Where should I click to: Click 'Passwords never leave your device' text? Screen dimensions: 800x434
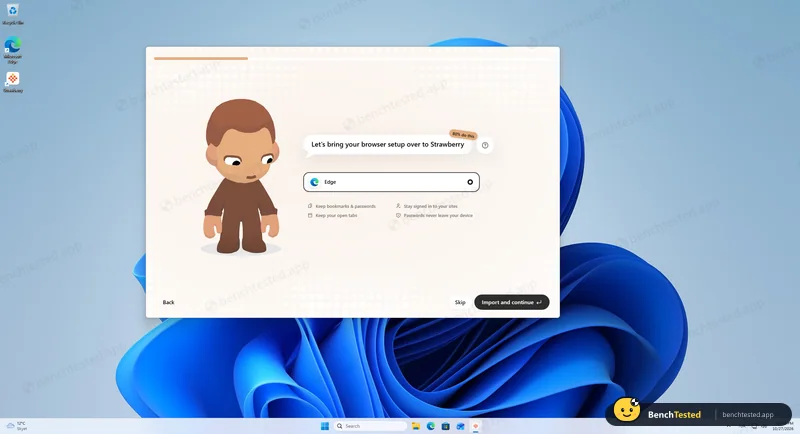438,216
